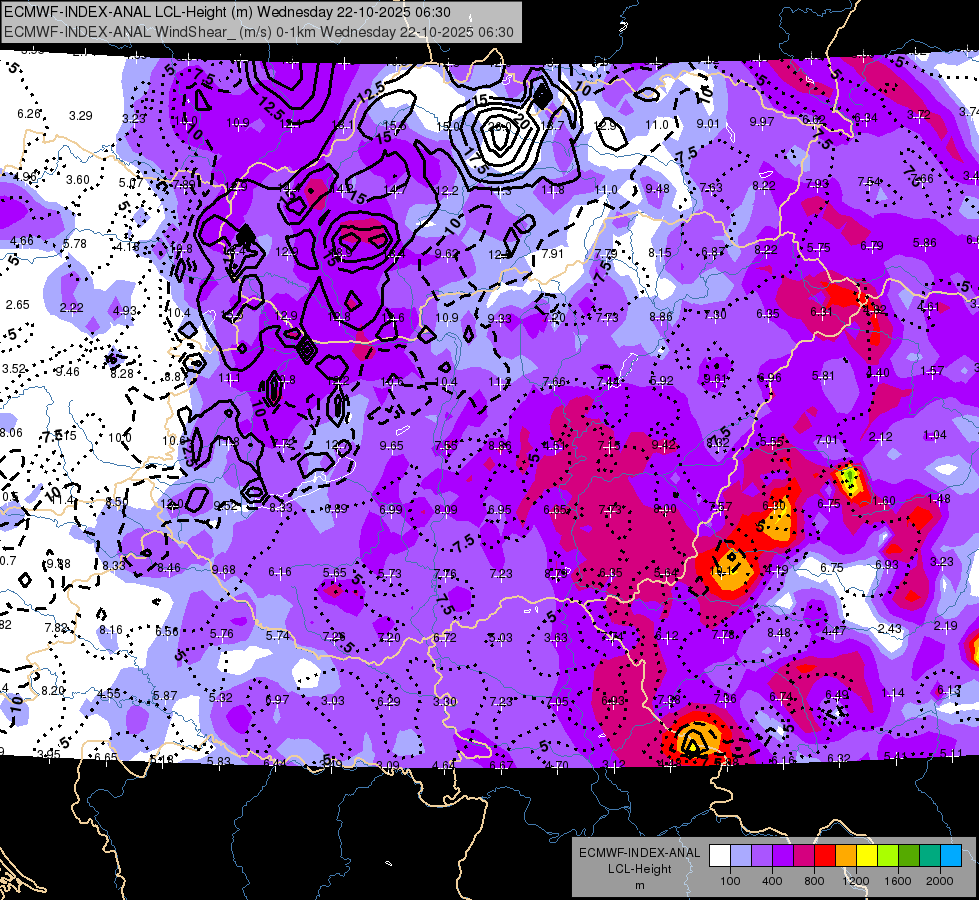Click the dark green legend swatch
This screenshot has width=979, height=900.
tap(909, 856)
